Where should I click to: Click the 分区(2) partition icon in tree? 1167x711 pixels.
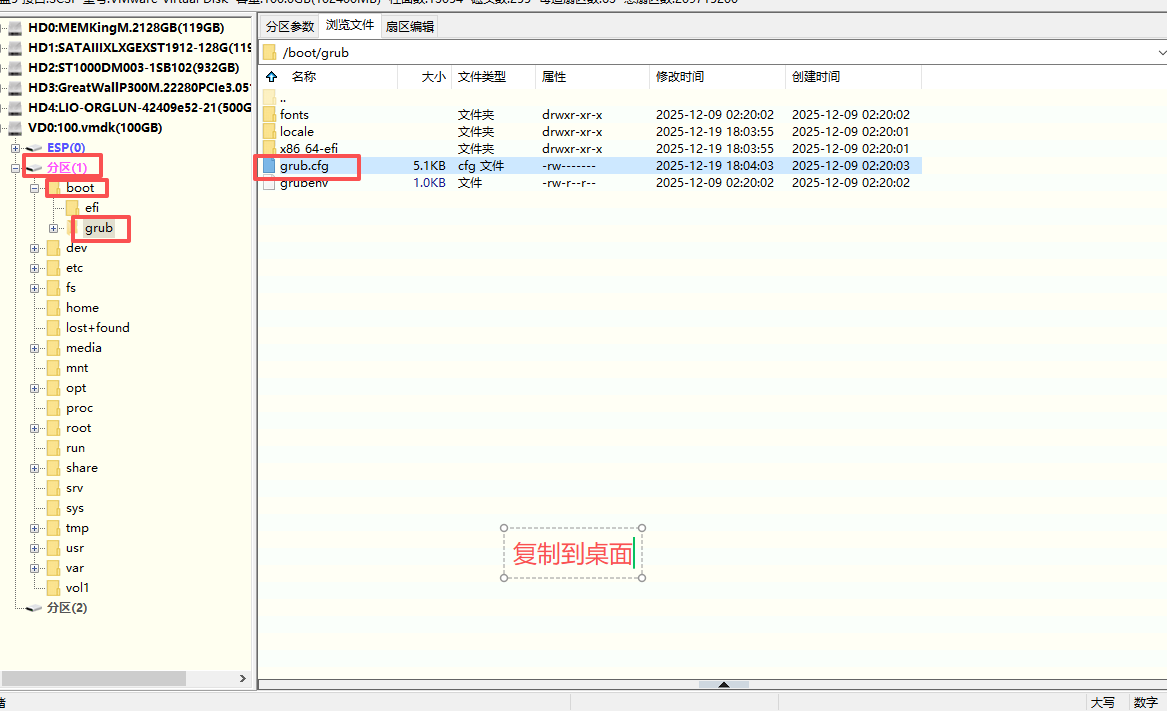[x=35, y=608]
